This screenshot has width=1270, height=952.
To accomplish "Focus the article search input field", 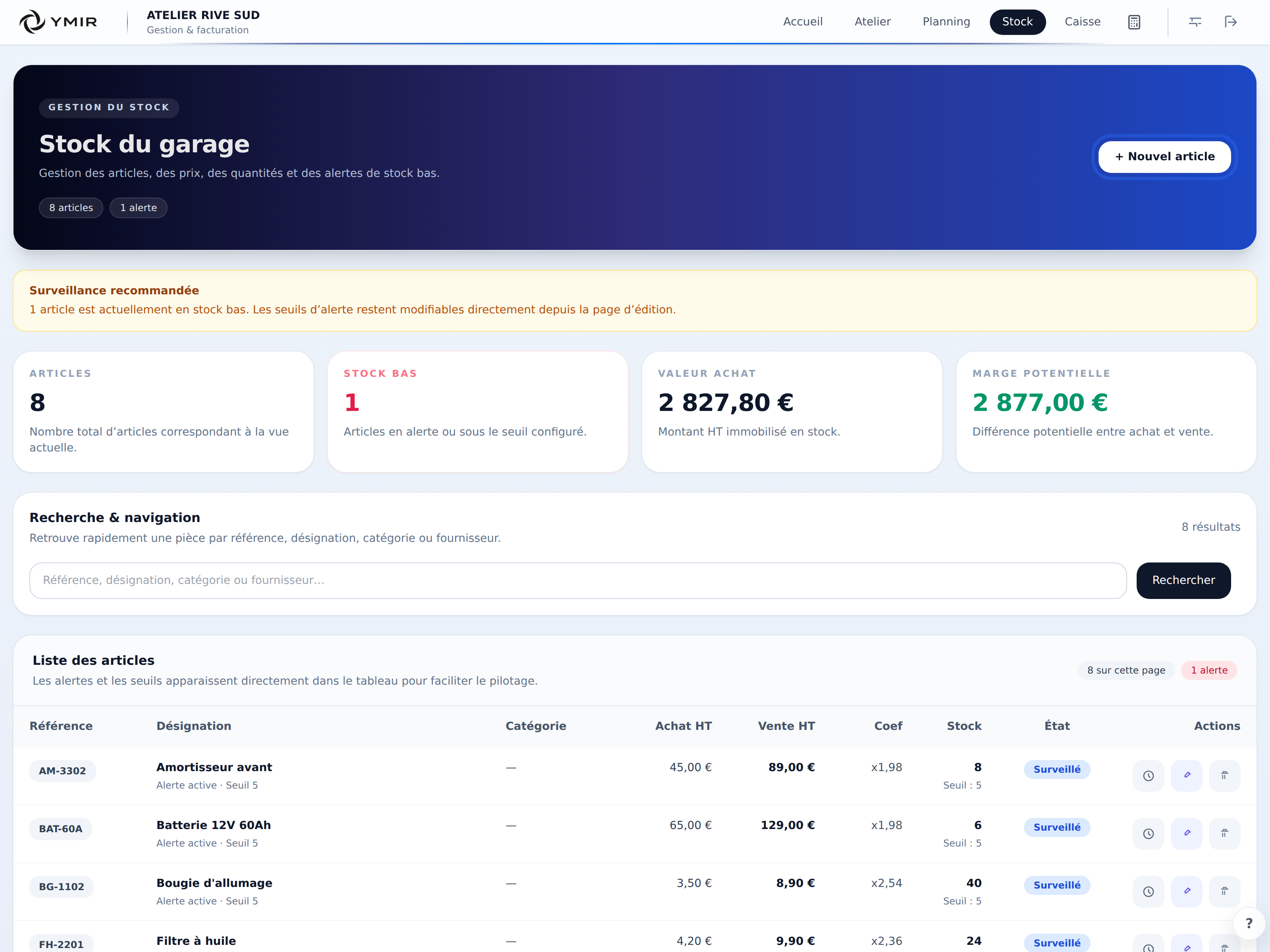I will 577,580.
